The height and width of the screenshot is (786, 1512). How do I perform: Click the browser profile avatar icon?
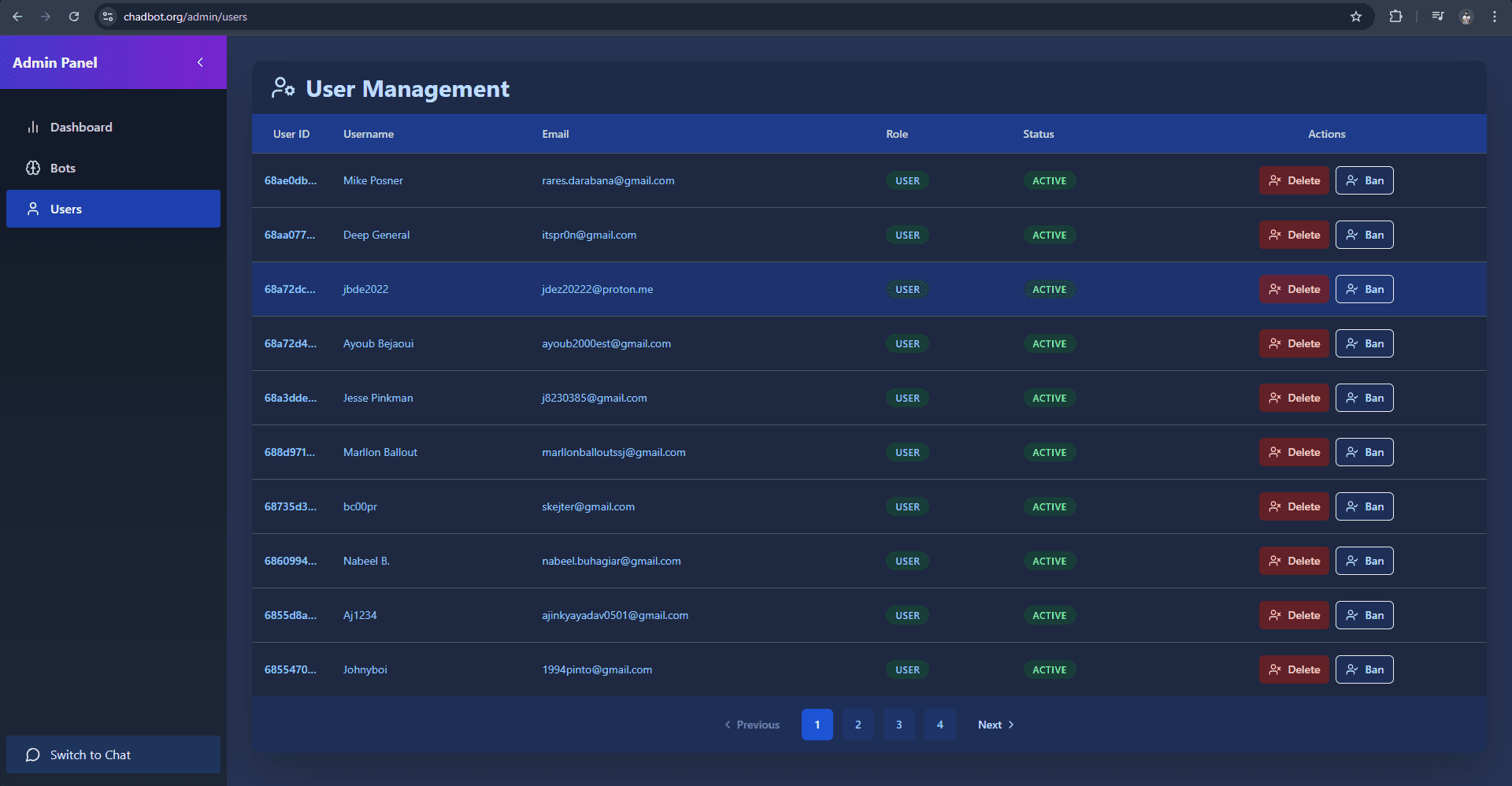click(1466, 16)
